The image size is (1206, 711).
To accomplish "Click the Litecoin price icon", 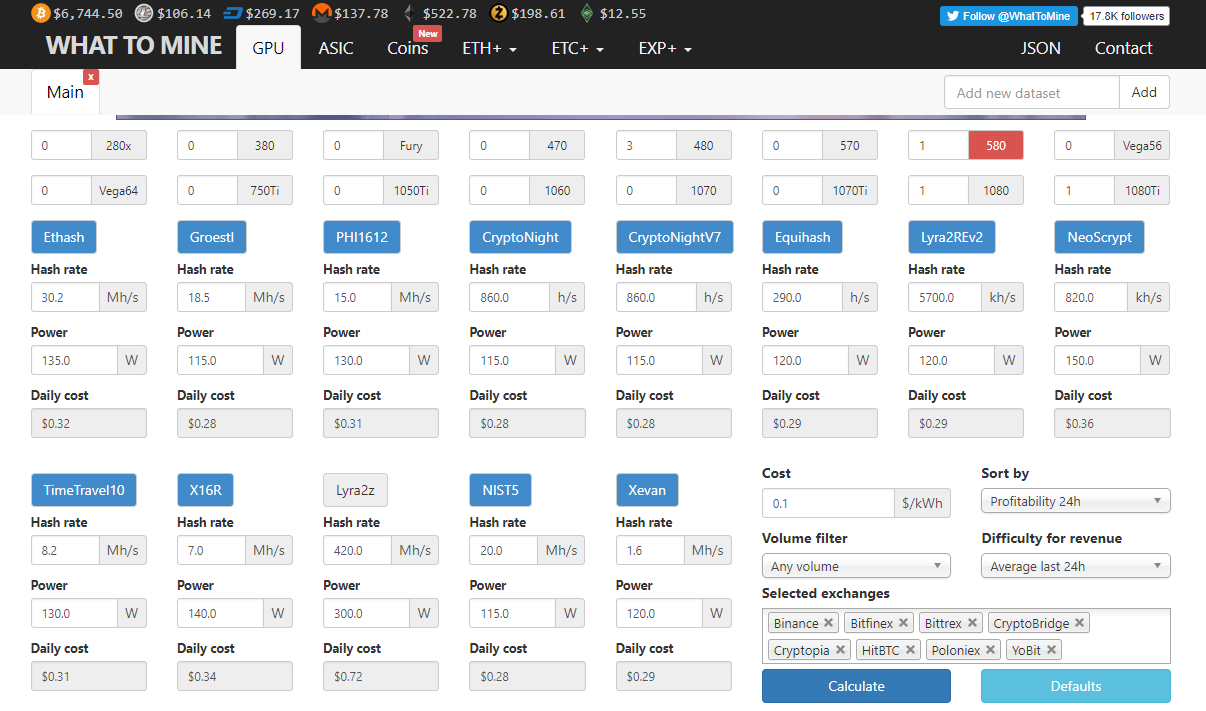I will (x=145, y=13).
